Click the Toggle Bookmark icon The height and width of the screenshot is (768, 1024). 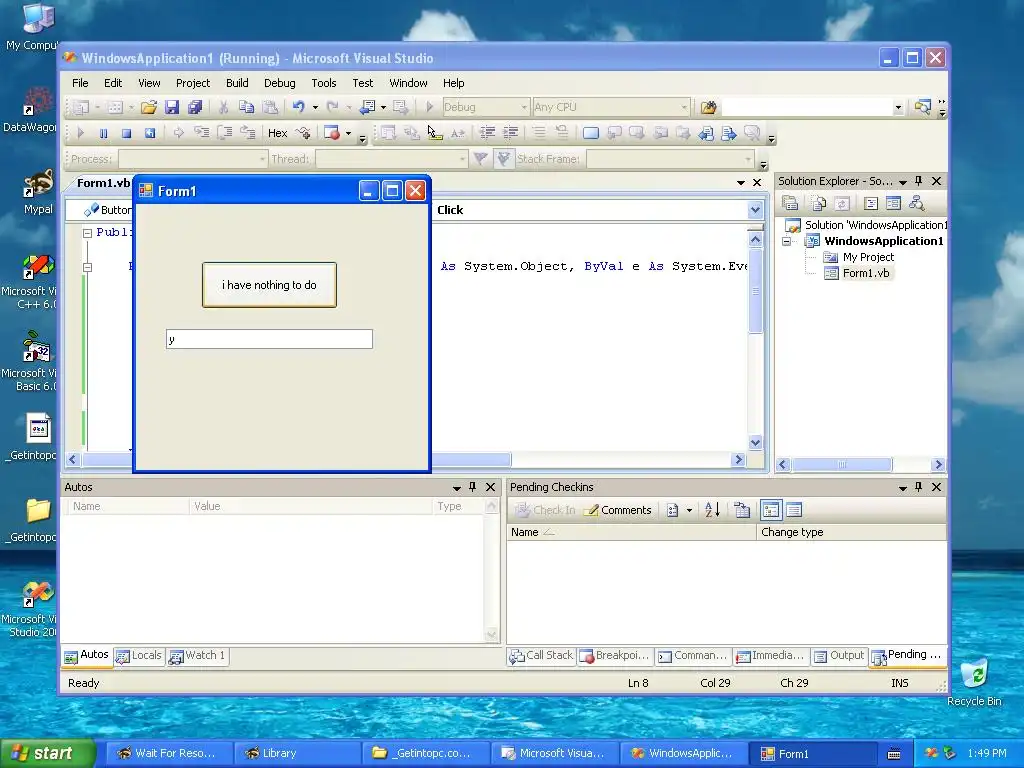point(590,133)
